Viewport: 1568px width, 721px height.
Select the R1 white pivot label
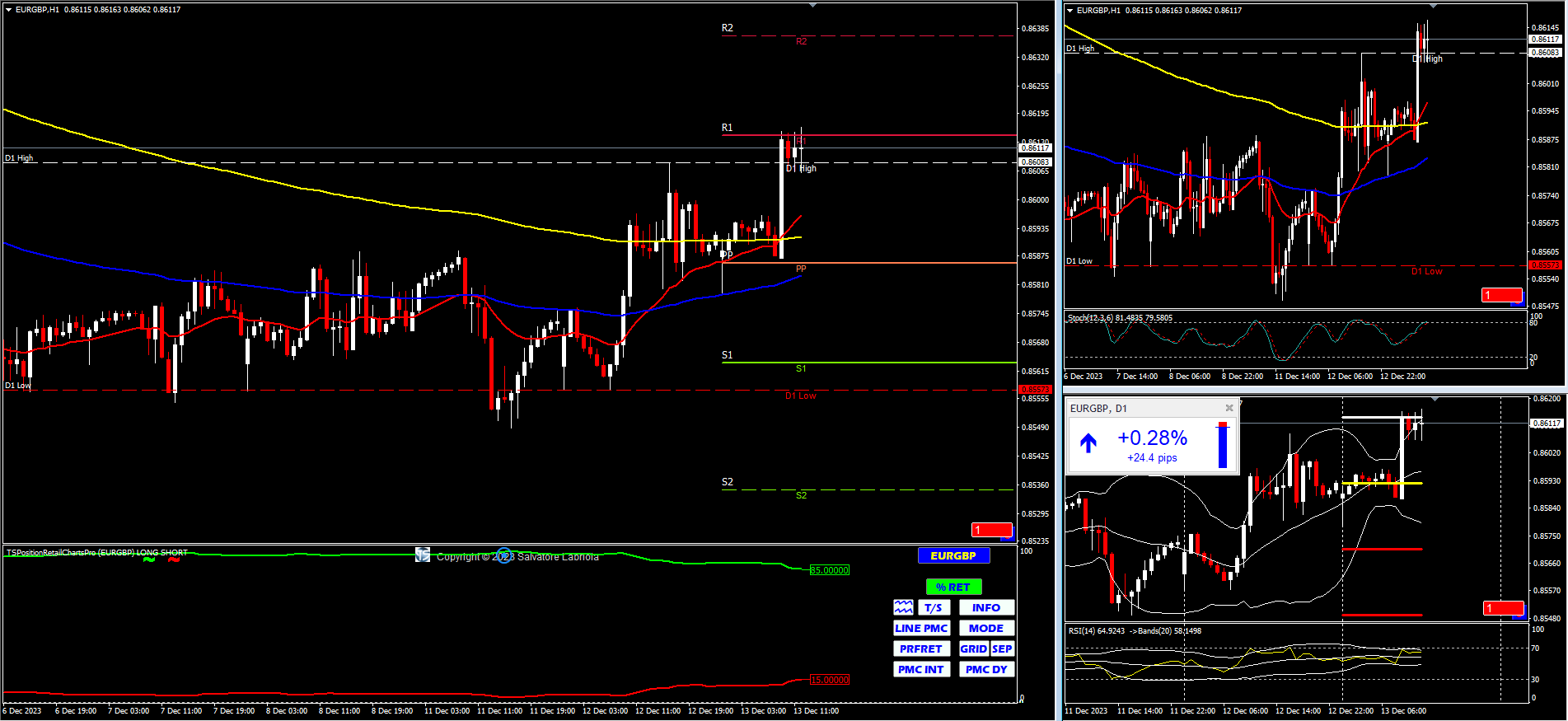(x=727, y=128)
